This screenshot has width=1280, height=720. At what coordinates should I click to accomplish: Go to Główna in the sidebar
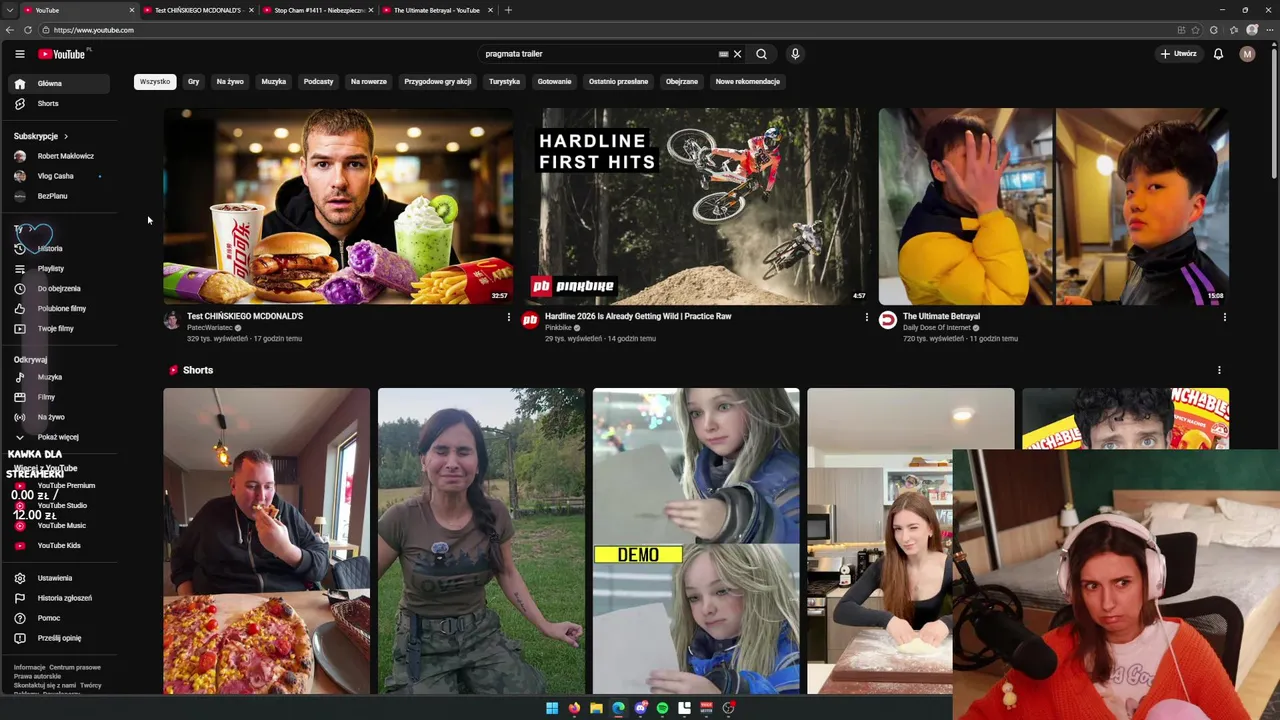pyautogui.click(x=60, y=84)
